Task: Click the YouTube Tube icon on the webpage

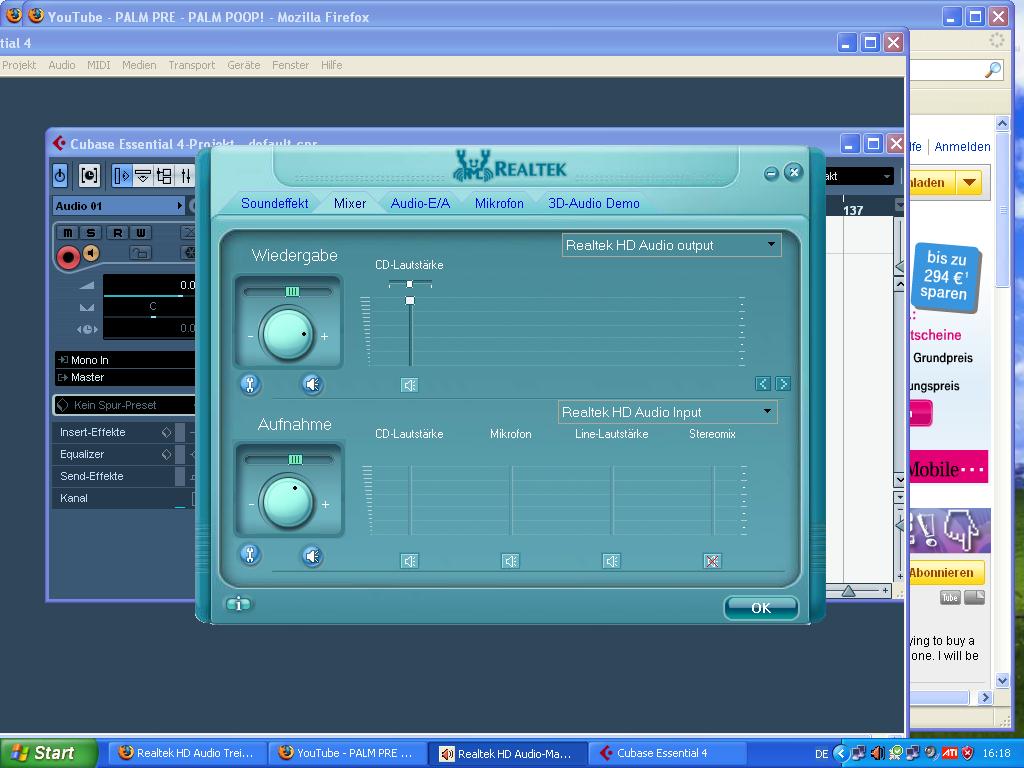Action: pyautogui.click(x=950, y=598)
